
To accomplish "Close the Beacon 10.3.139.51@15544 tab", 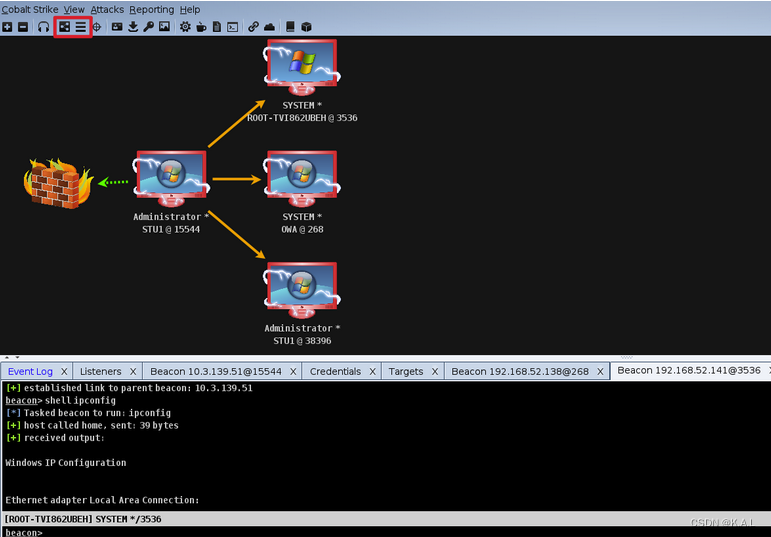I will (293, 372).
